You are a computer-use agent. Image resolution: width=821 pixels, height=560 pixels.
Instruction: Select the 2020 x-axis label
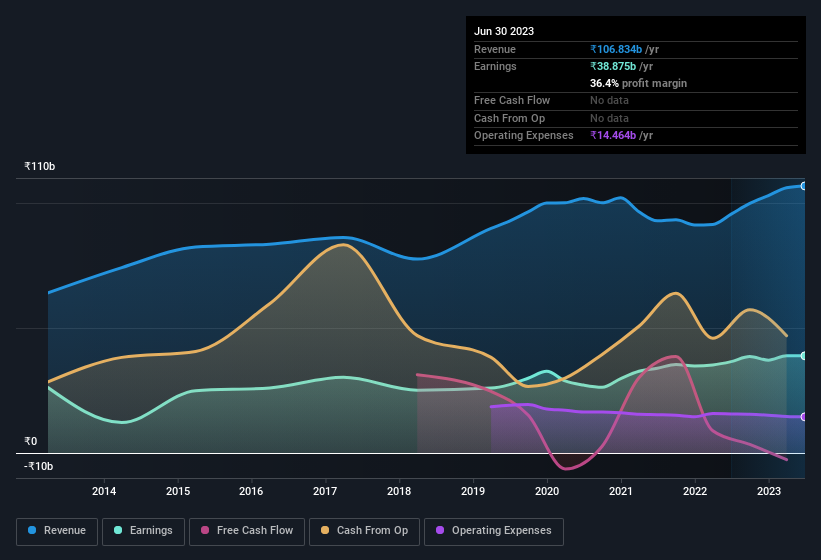point(547,491)
